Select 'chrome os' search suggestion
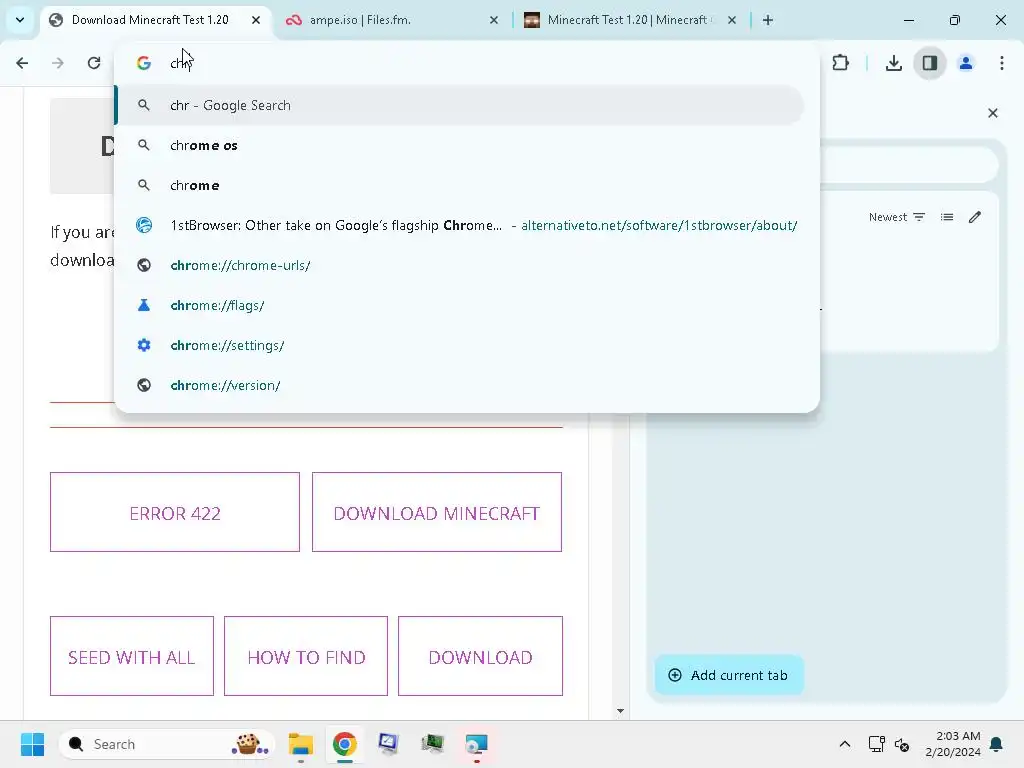The width and height of the screenshot is (1024, 768). pyautogui.click(x=460, y=145)
